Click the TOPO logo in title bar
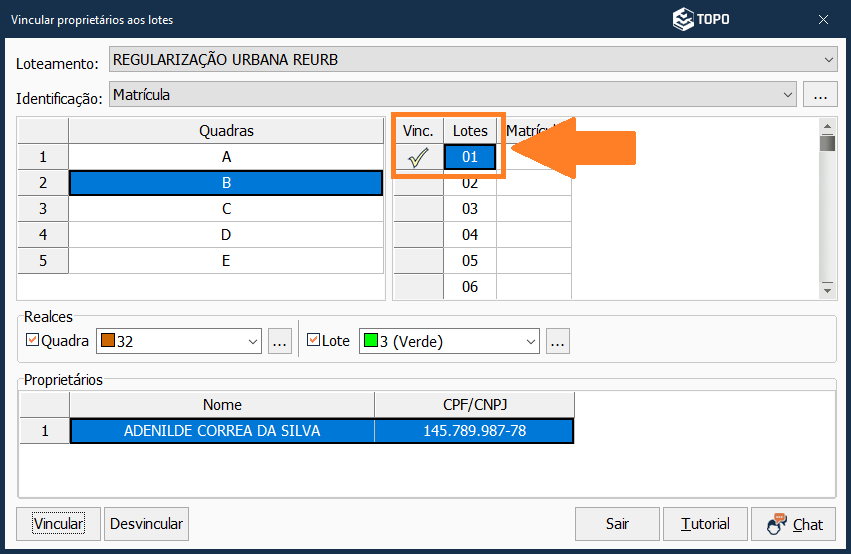The height and width of the screenshot is (554, 851). tap(700, 19)
